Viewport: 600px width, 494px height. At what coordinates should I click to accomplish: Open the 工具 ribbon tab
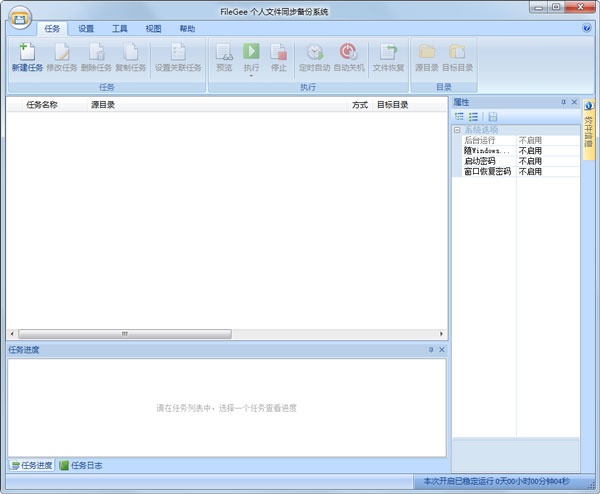coord(119,29)
